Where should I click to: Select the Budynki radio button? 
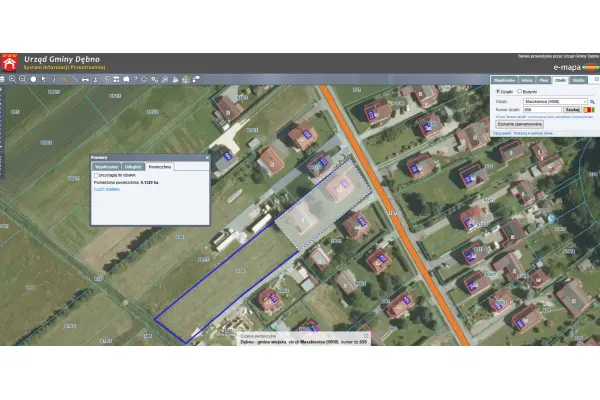point(519,91)
